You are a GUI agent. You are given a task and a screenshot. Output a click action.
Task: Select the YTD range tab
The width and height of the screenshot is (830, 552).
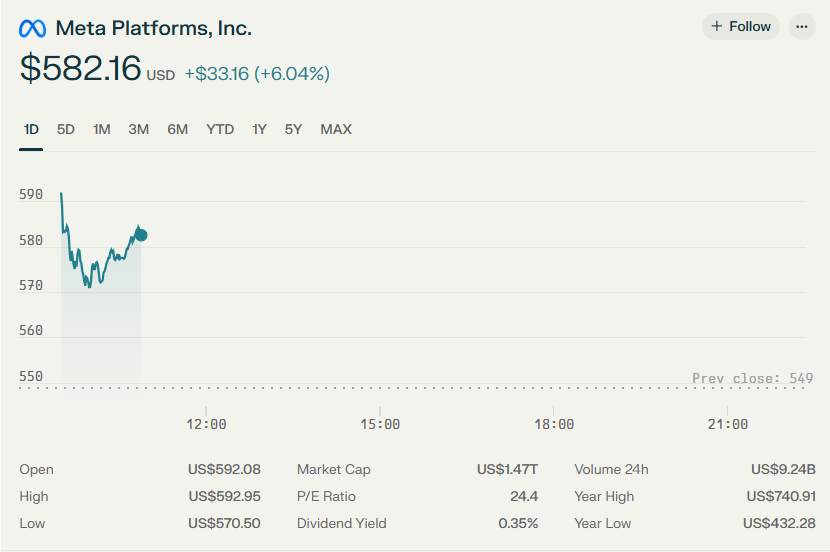pyautogui.click(x=220, y=129)
